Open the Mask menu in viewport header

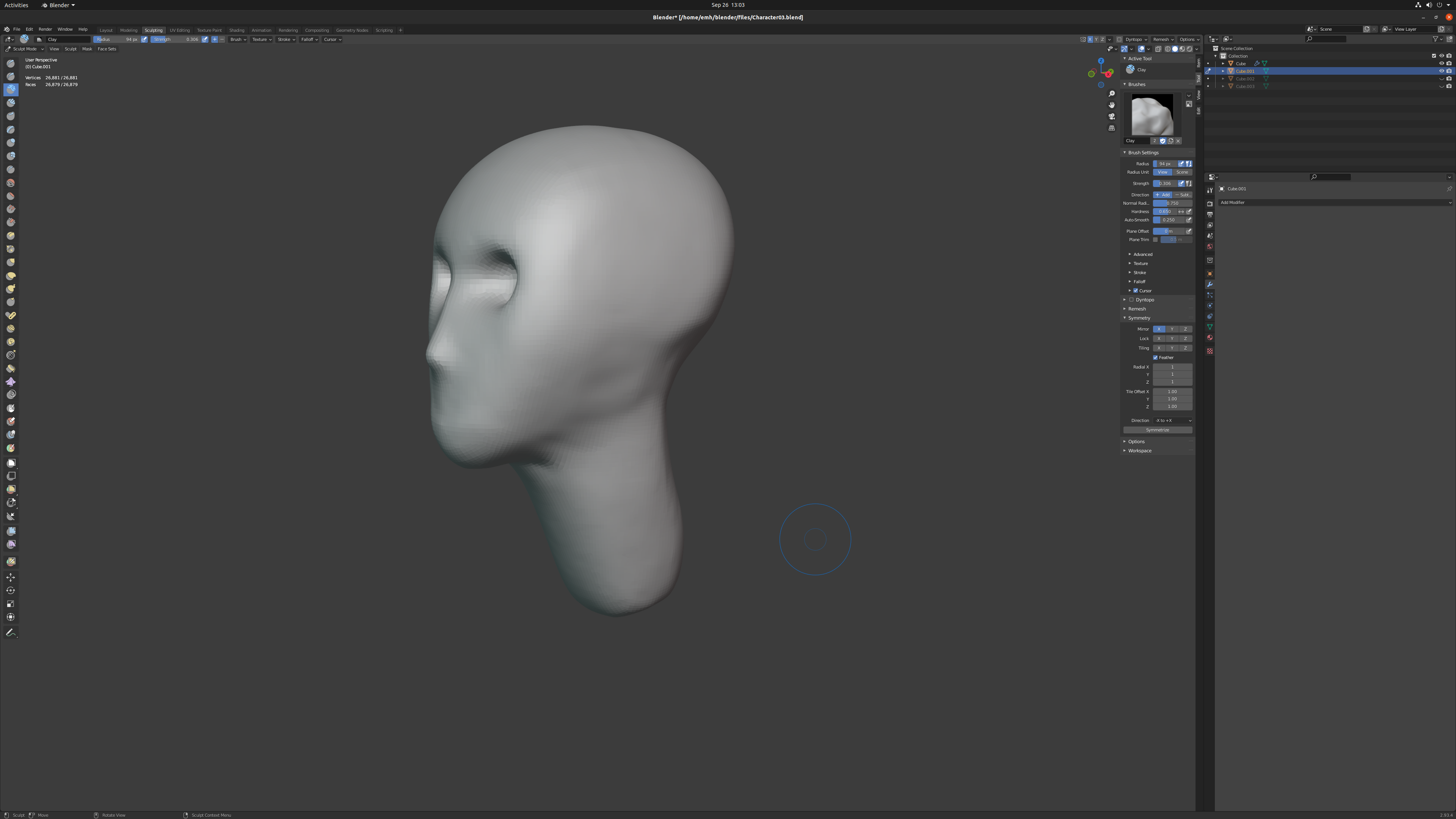[87, 49]
